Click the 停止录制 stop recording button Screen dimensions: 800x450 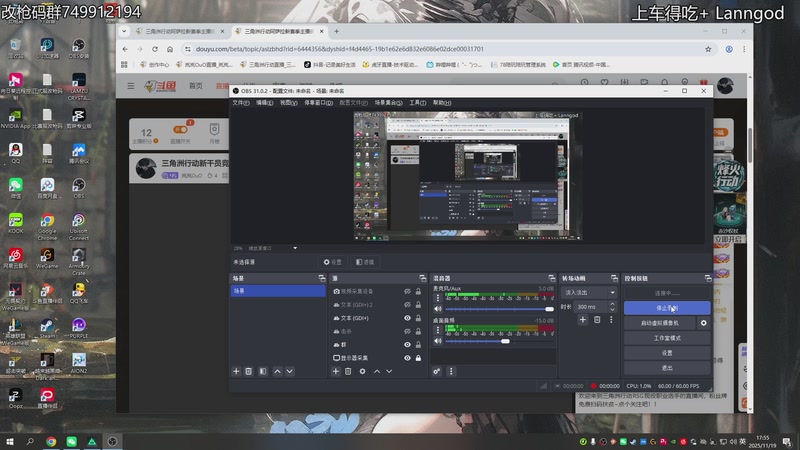tap(667, 308)
